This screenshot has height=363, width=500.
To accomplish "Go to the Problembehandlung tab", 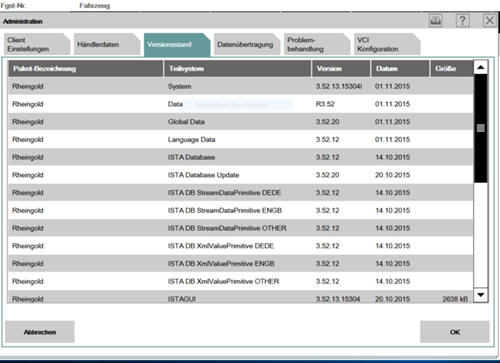I will pos(317,44).
